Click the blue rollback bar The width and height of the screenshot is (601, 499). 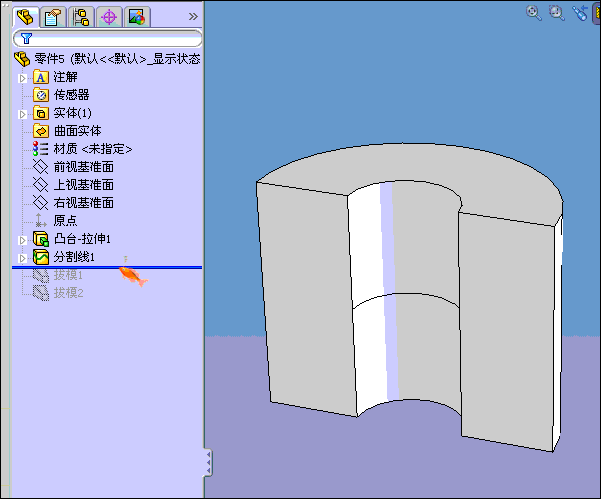click(107, 268)
